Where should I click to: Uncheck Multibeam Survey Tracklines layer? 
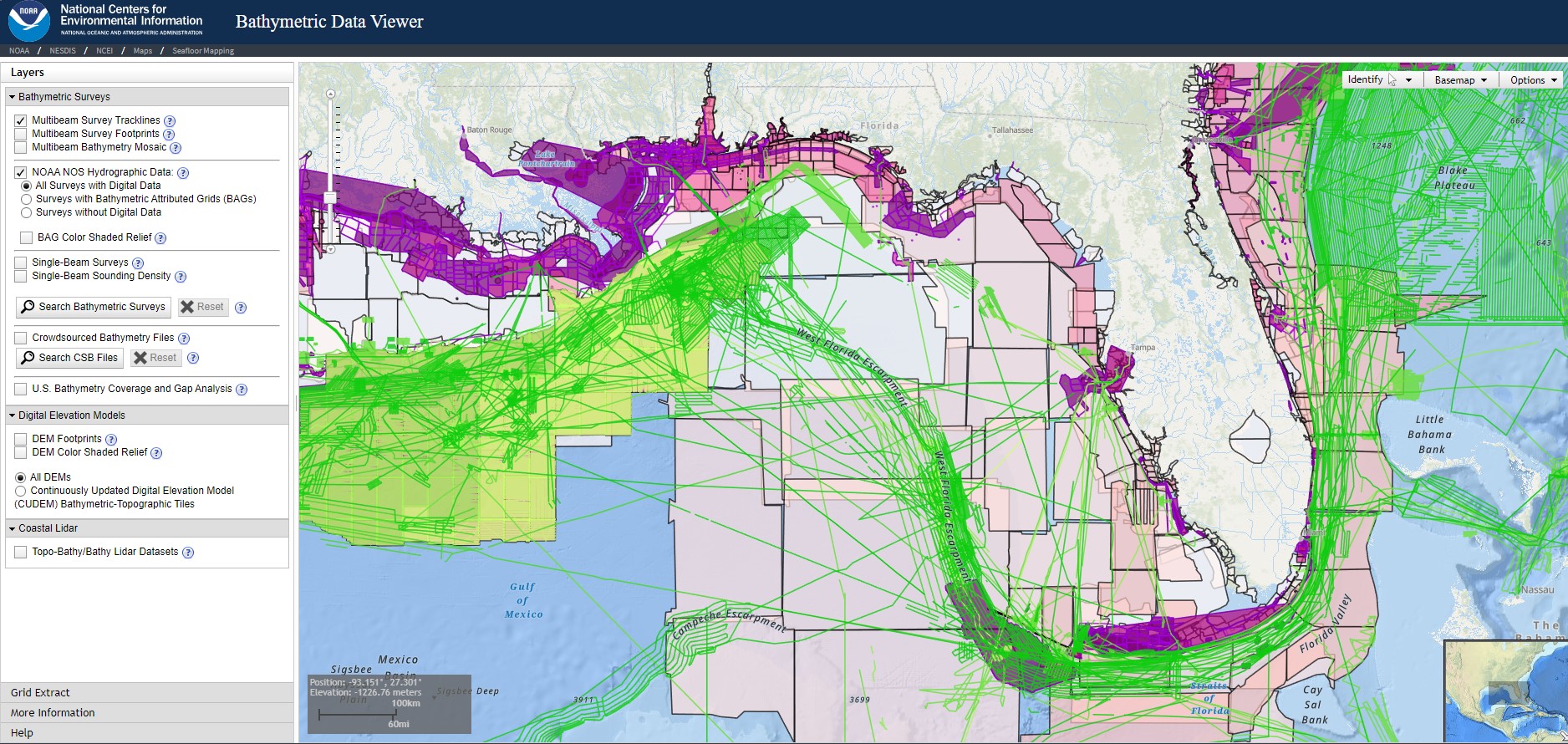click(21, 121)
